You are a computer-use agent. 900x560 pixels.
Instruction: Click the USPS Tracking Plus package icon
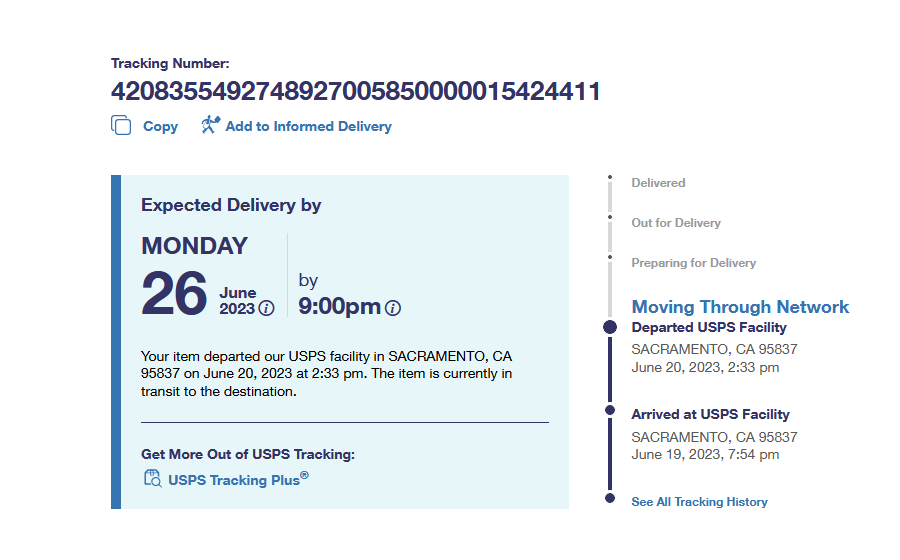[x=152, y=479]
